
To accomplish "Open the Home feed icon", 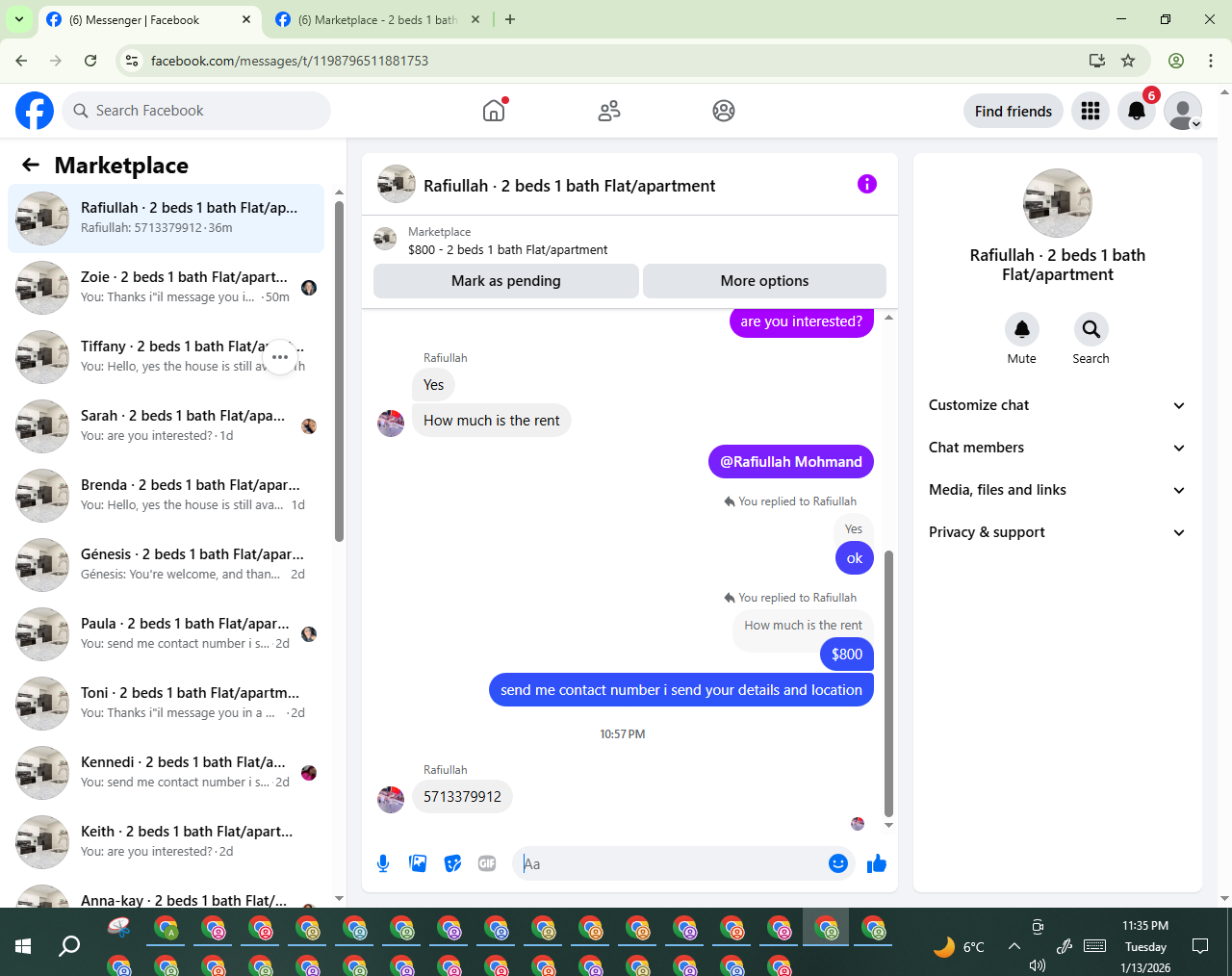I will 494,111.
